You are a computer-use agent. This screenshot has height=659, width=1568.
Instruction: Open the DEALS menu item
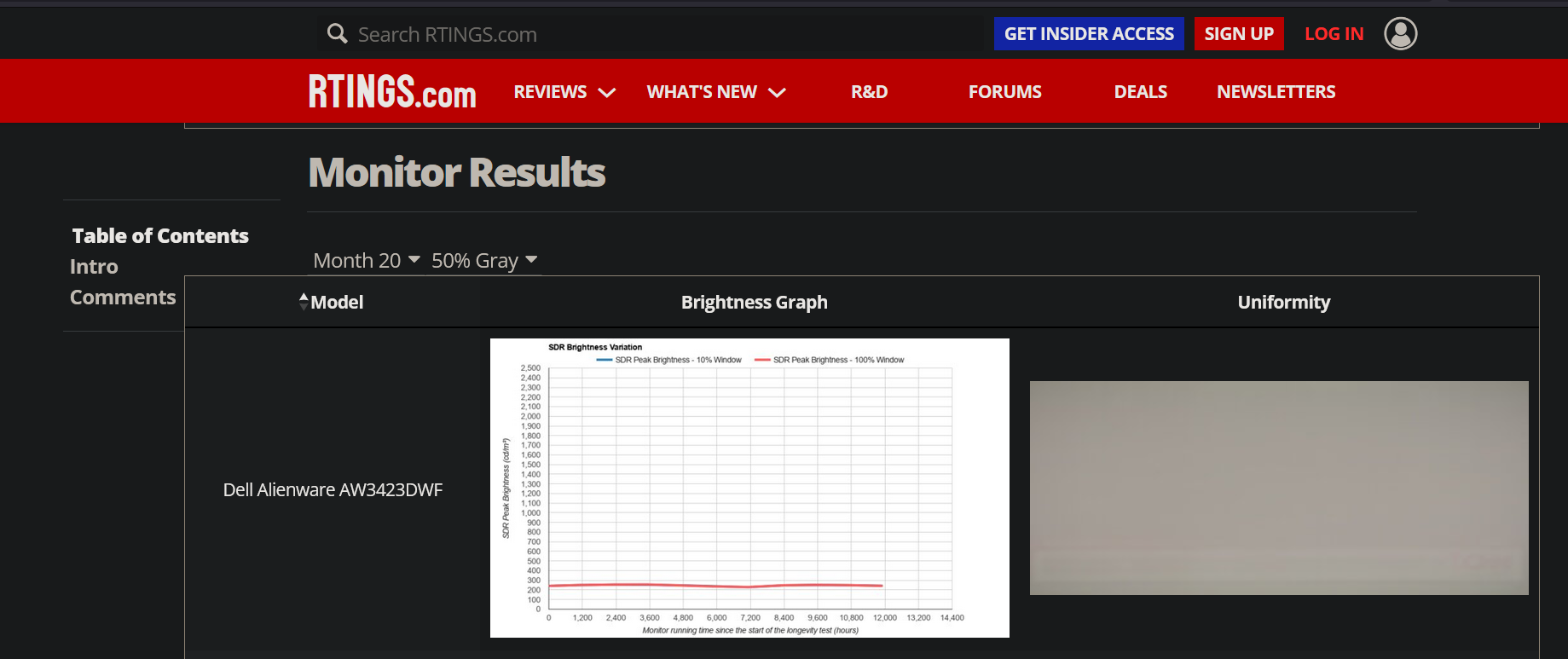coord(1140,92)
